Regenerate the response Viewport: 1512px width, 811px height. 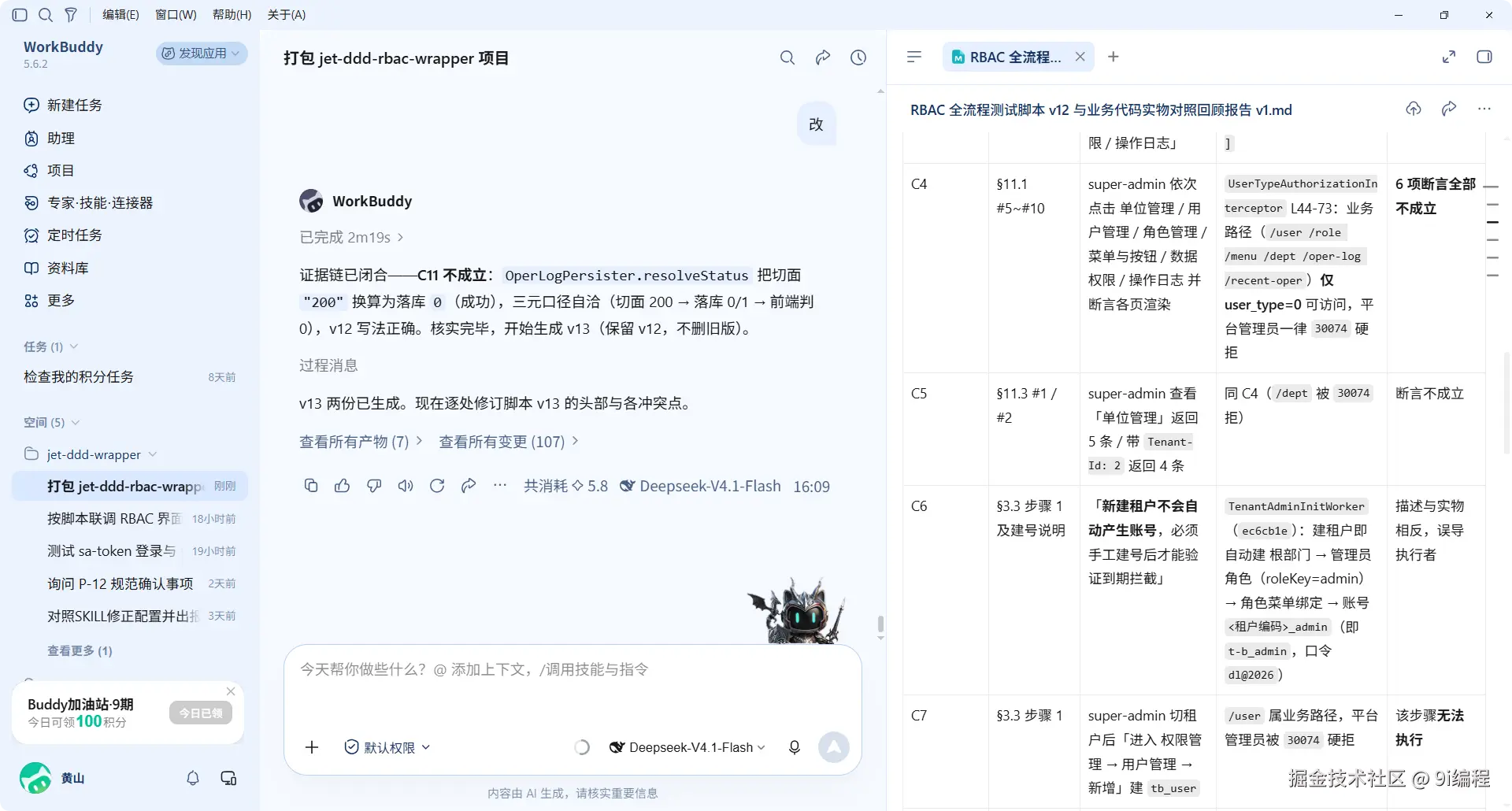point(437,486)
